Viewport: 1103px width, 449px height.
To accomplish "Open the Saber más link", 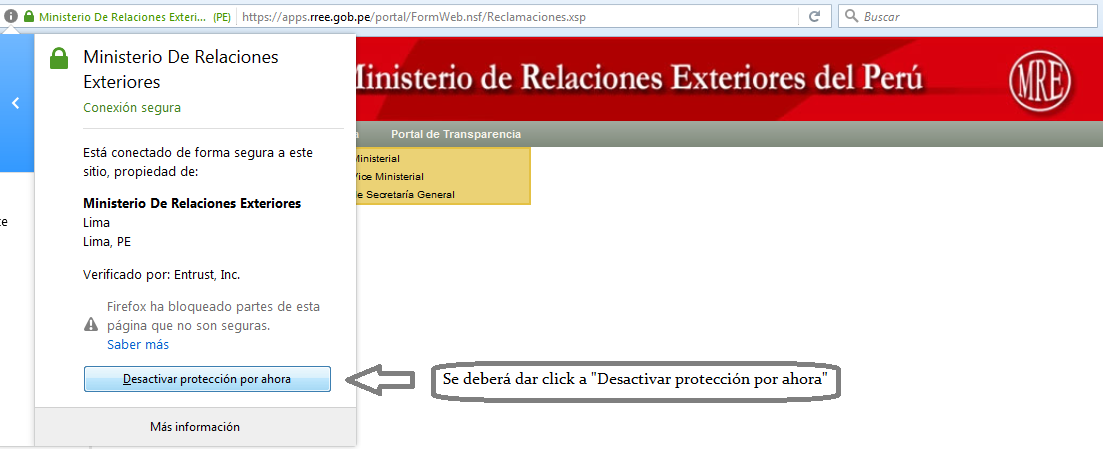I will coord(138,345).
